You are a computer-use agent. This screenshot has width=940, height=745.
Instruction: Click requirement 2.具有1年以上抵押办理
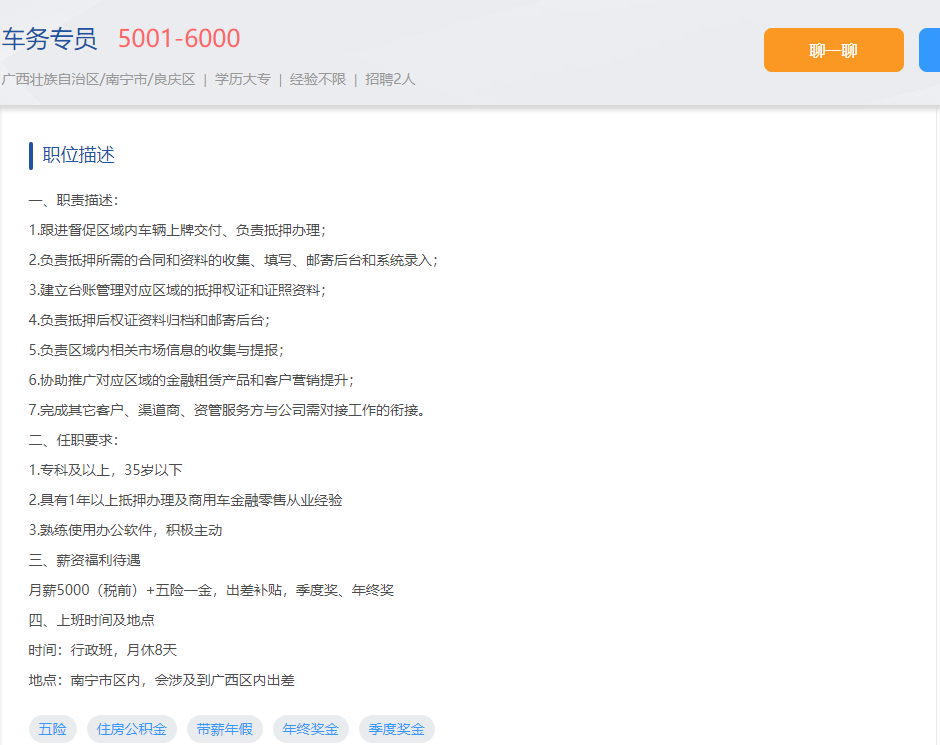[x=185, y=500]
